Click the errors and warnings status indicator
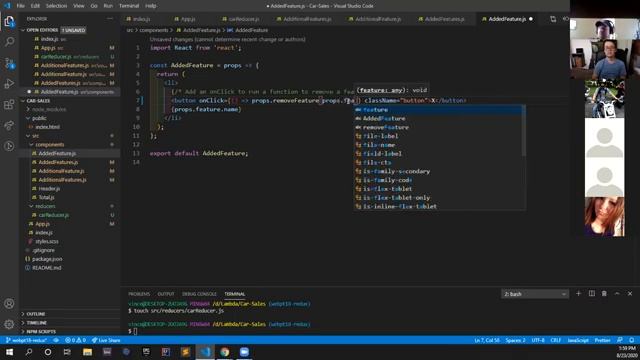This screenshot has height=360, width=640. [x=75, y=340]
